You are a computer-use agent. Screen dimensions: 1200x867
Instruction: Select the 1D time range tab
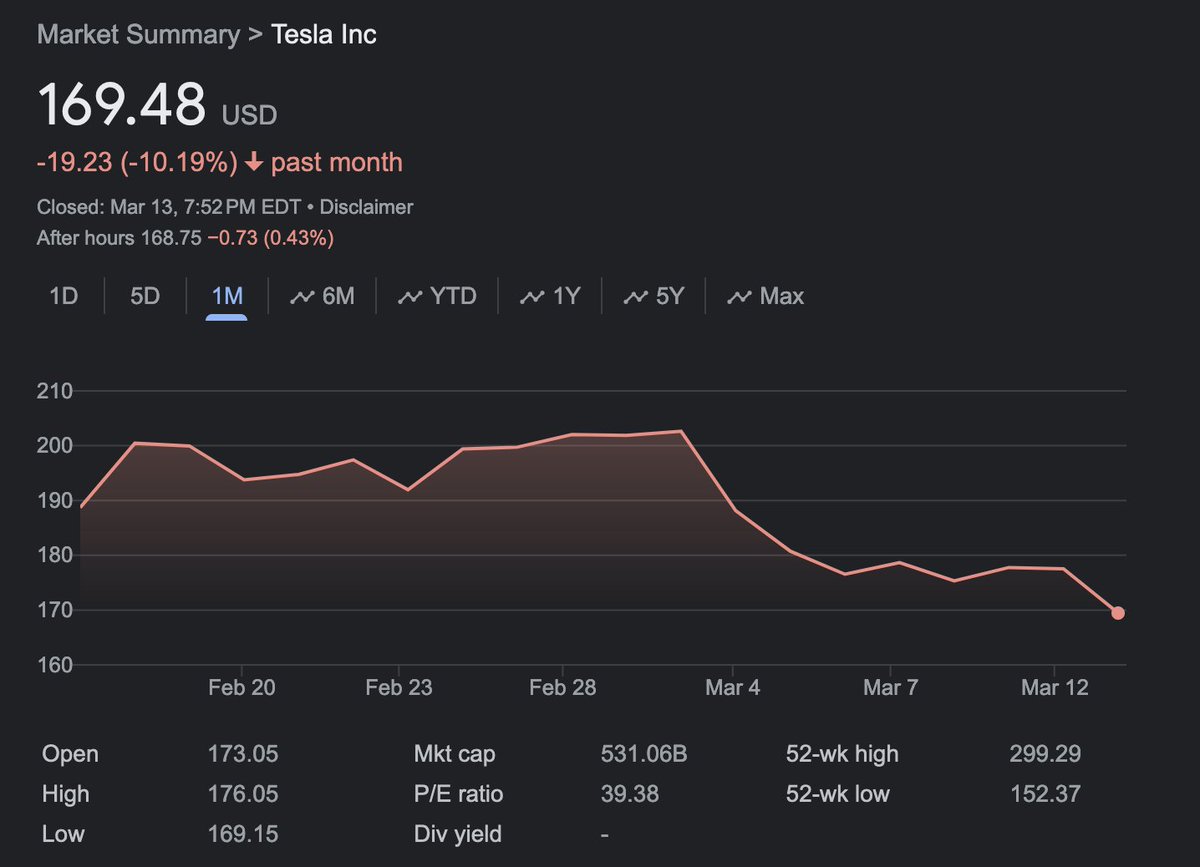pos(63,296)
